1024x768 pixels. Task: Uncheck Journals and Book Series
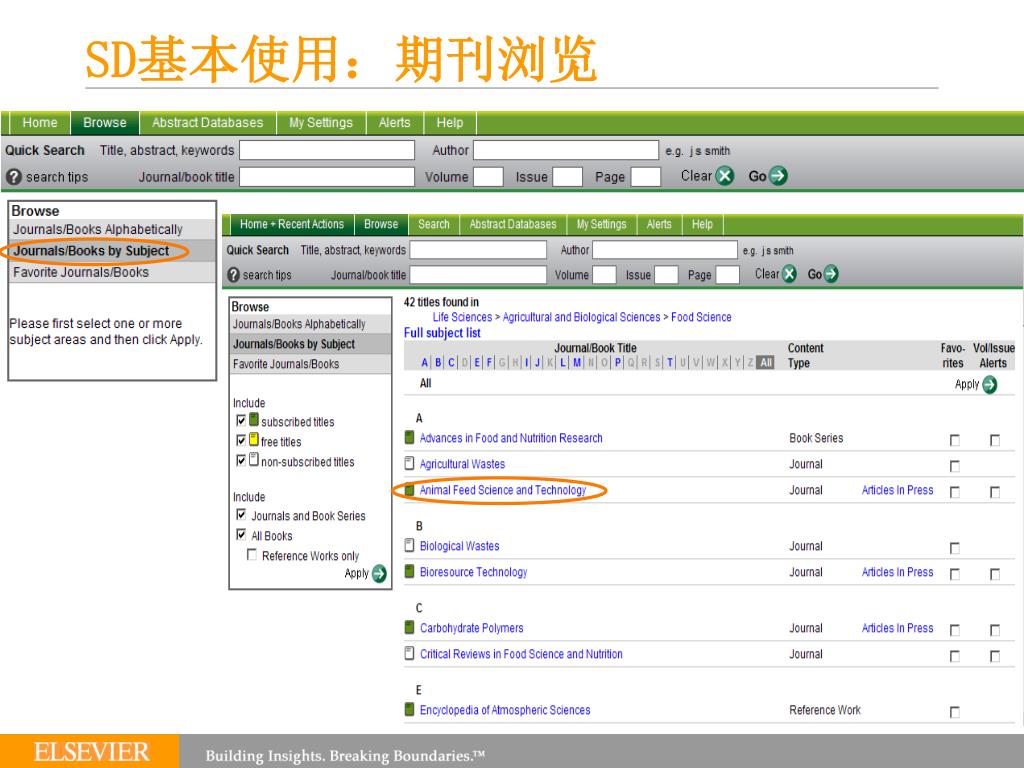(x=241, y=515)
